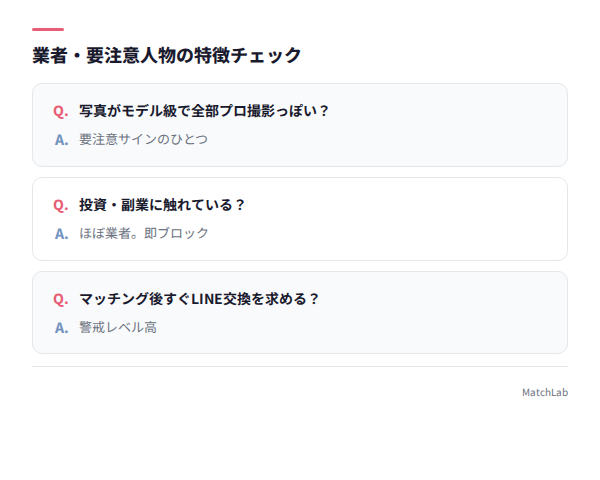The width and height of the screenshot is (600, 480).
Task: Click the pink accent bar above the heading
Action: point(48,29)
